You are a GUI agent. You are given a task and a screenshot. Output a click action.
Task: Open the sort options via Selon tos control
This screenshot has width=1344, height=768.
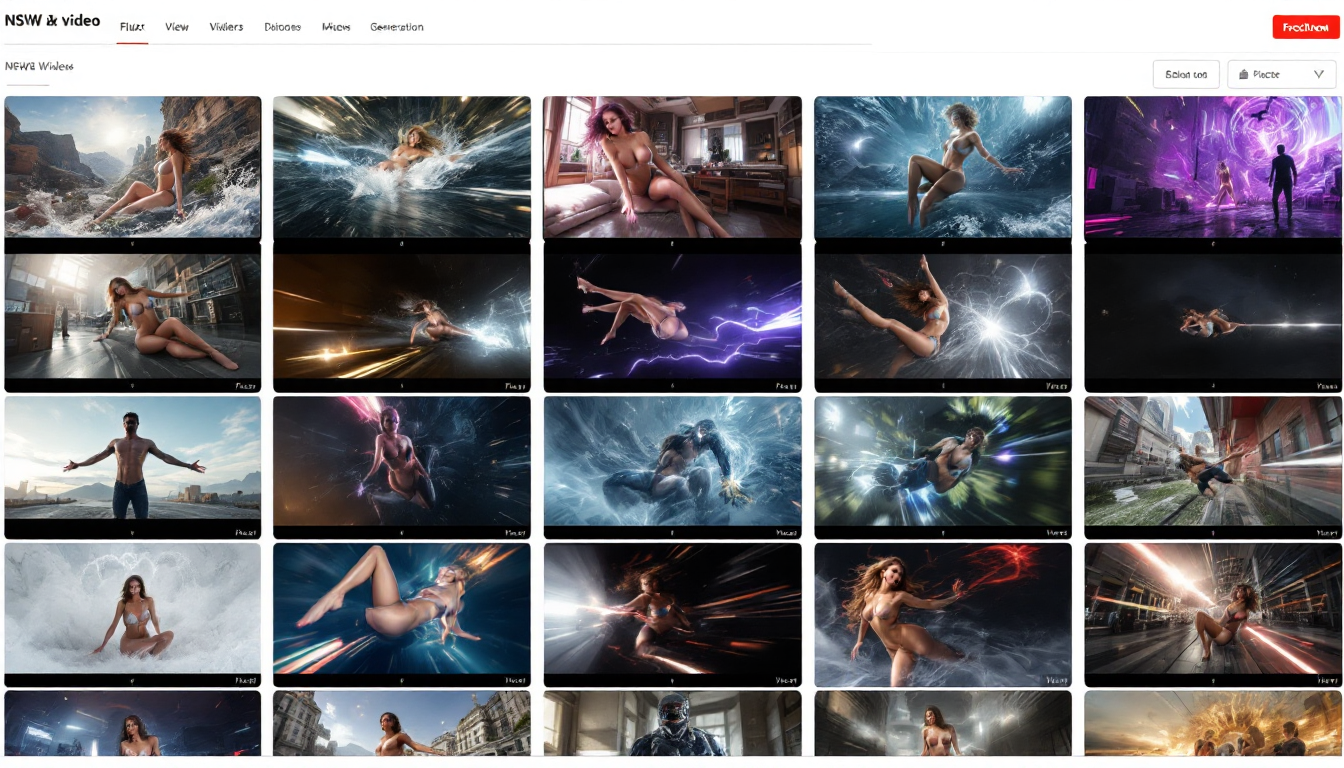tap(1185, 74)
